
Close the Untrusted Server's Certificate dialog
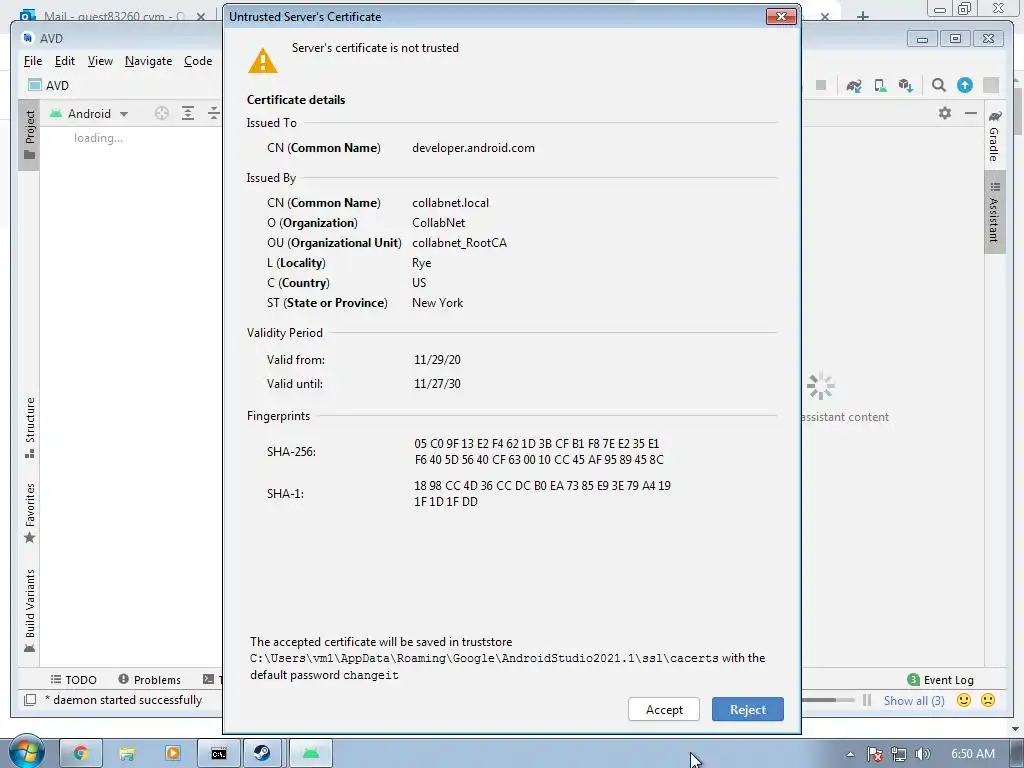click(781, 16)
